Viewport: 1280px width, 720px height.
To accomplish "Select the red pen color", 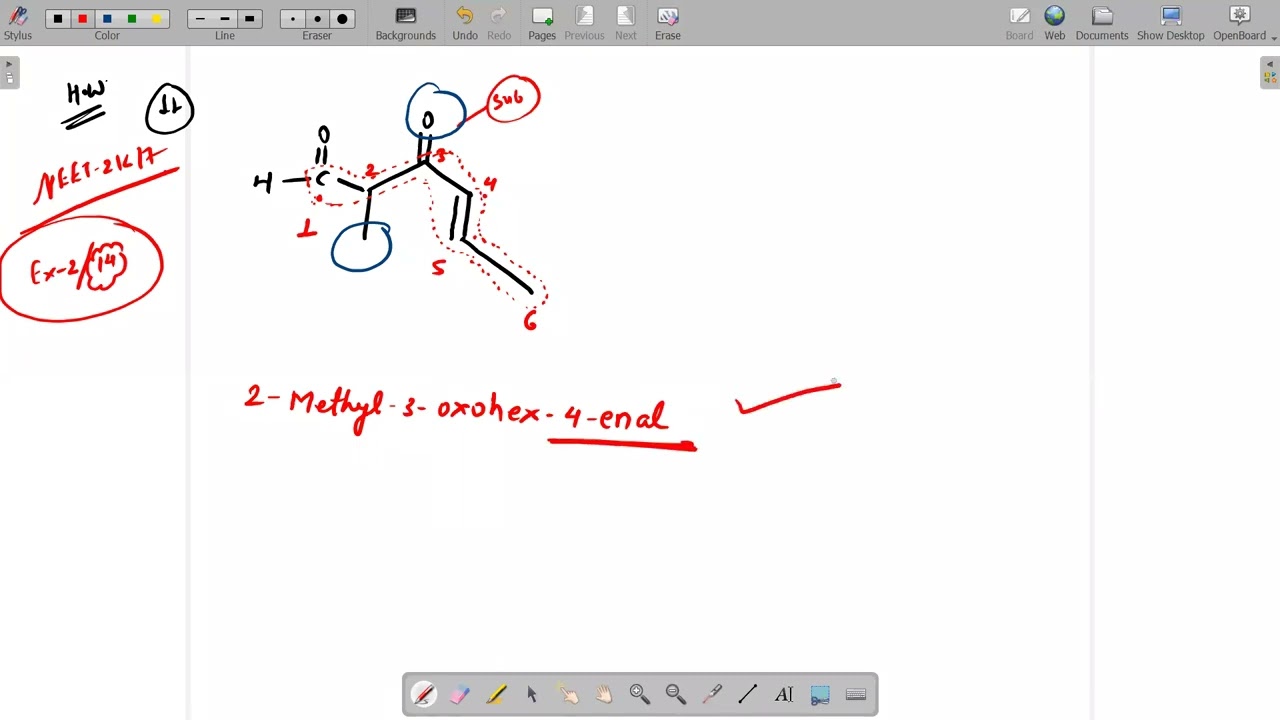I will tap(83, 19).
